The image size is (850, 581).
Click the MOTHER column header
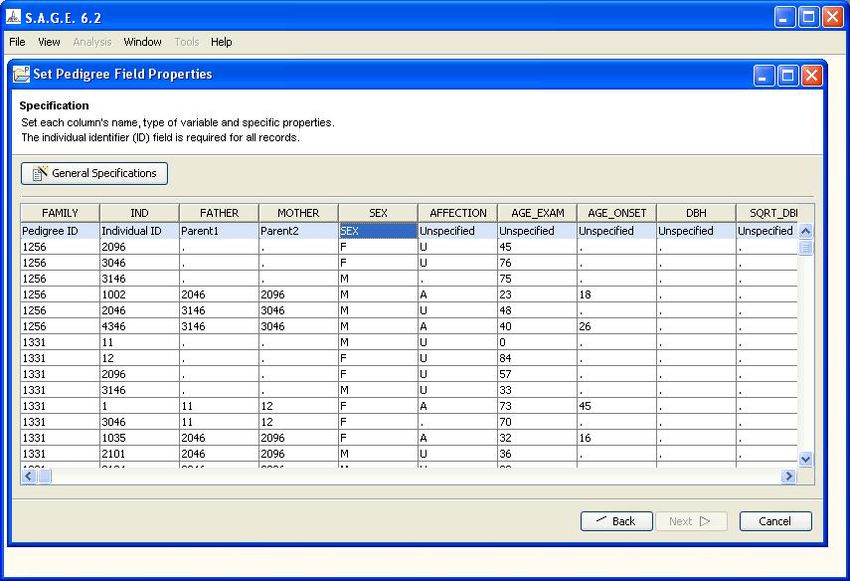298,213
